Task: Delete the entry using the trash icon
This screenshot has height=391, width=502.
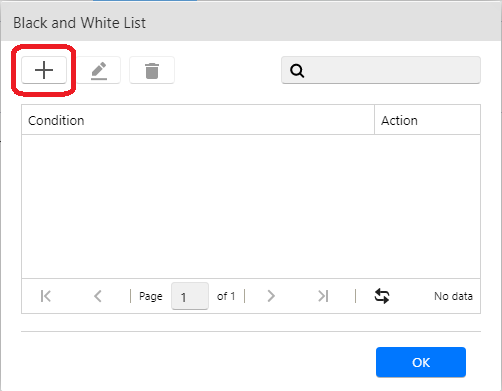Action: point(152,70)
